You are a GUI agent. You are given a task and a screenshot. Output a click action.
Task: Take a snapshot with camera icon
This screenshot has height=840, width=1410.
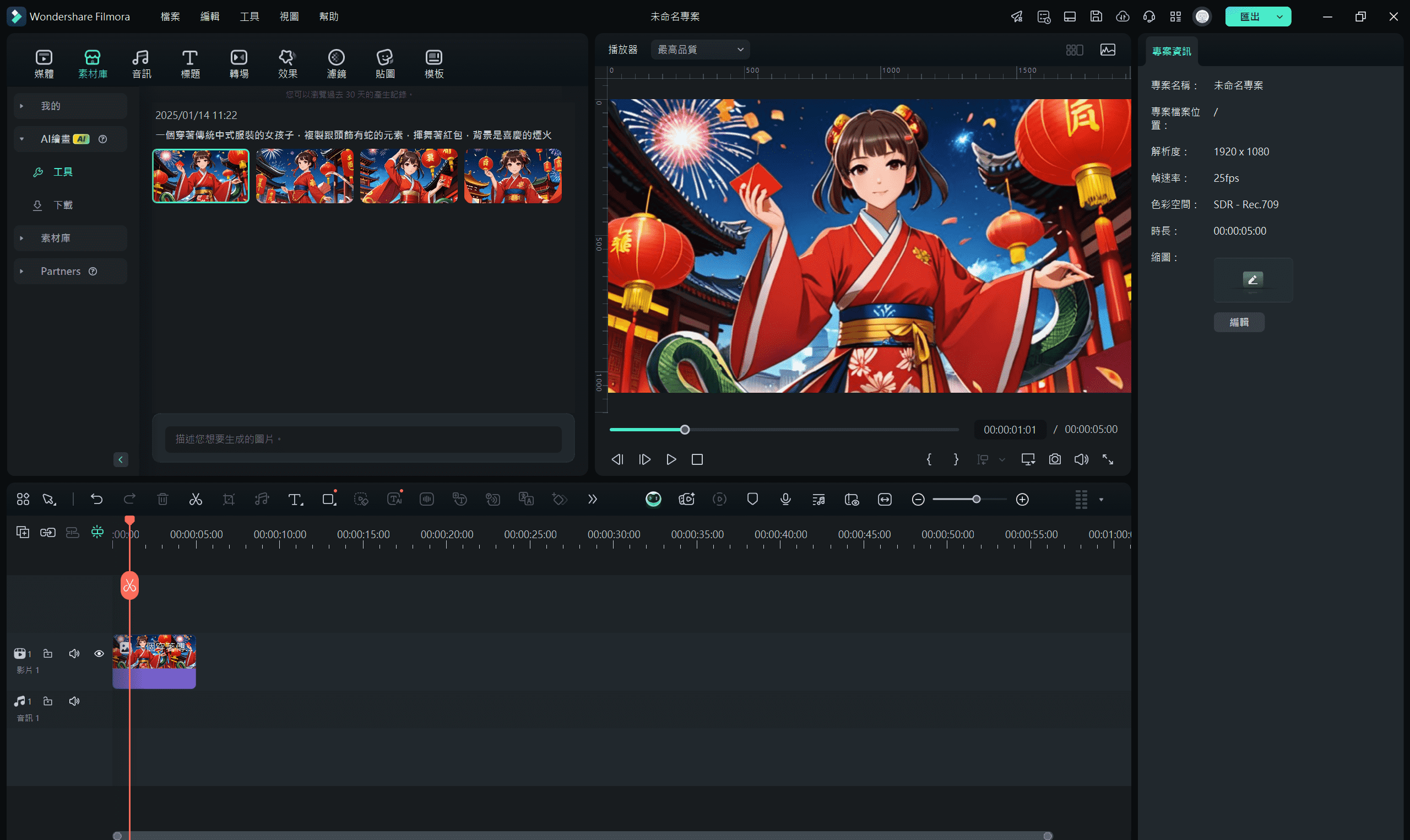(x=1055, y=459)
